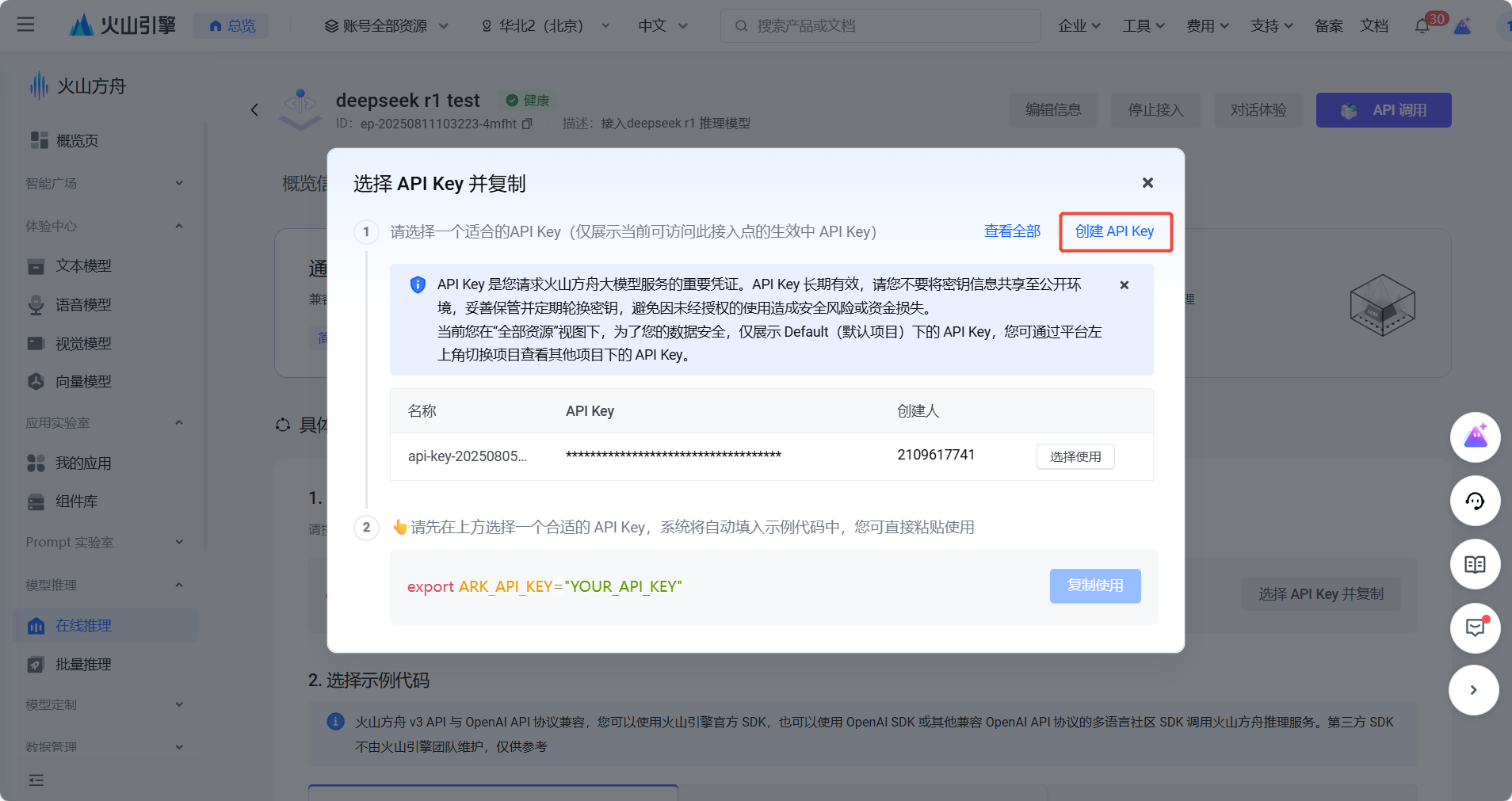The height and width of the screenshot is (801, 1512).
Task: Click the 复制使用 button
Action: [x=1095, y=585]
